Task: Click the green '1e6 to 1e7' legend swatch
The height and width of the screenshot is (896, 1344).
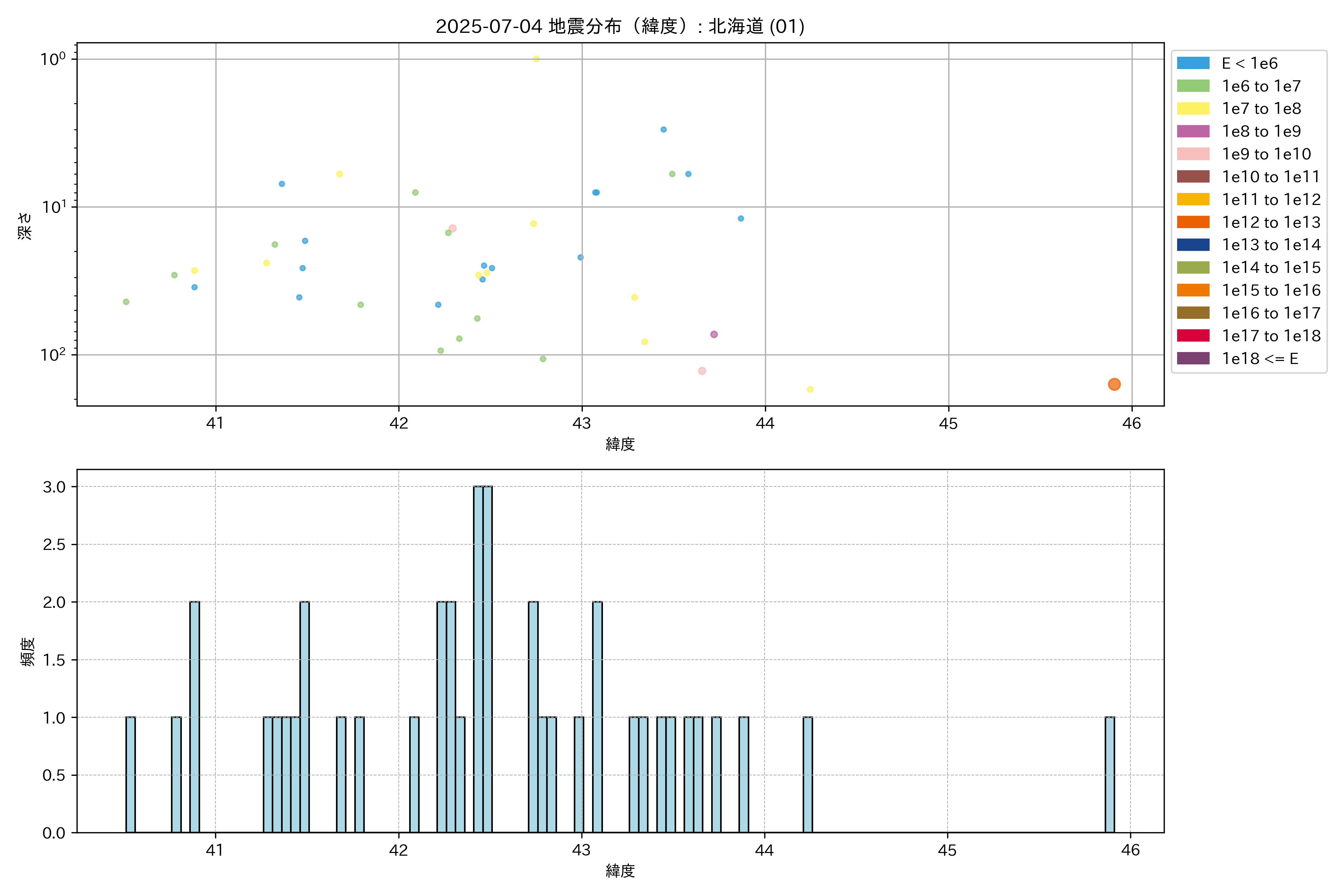Action: coord(1192,86)
